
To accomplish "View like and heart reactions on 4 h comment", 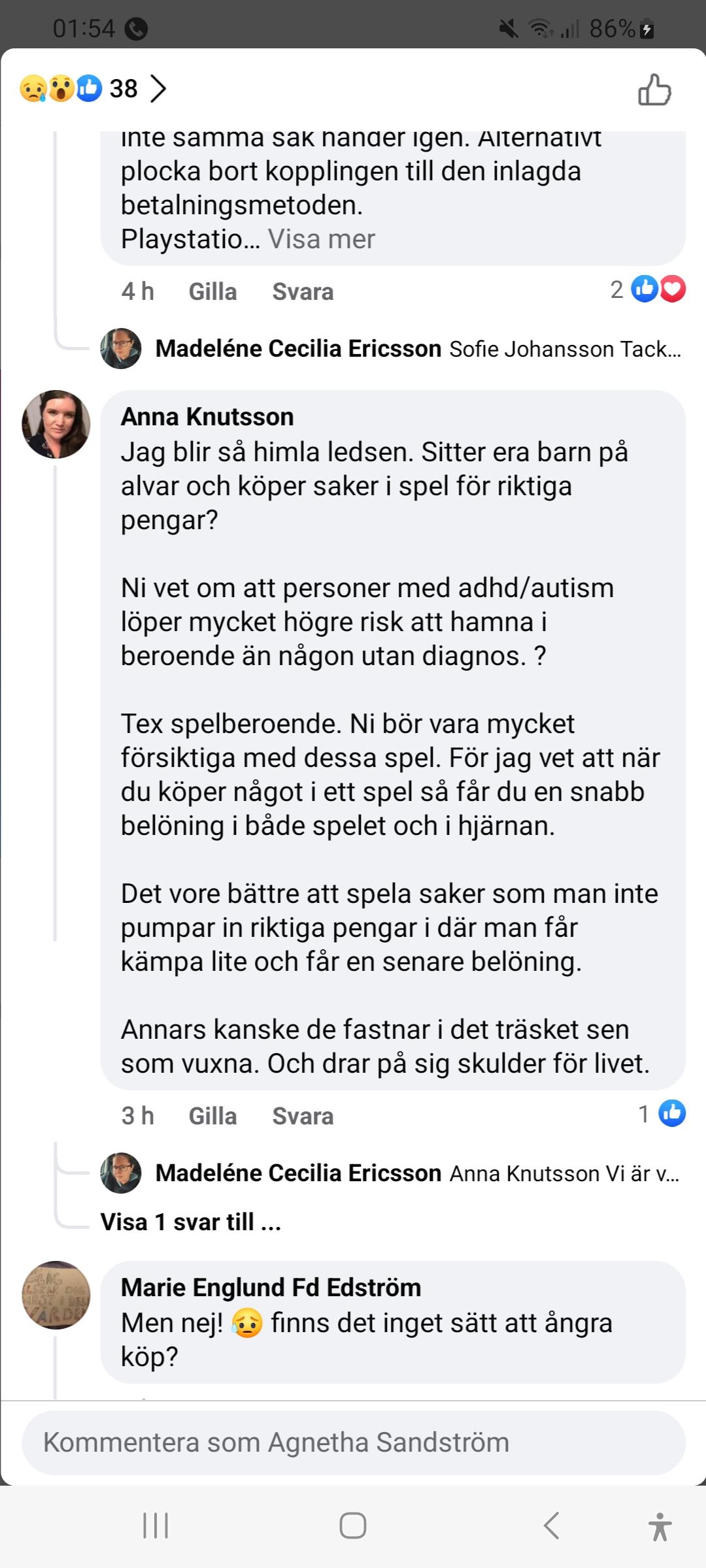I will click(648, 289).
